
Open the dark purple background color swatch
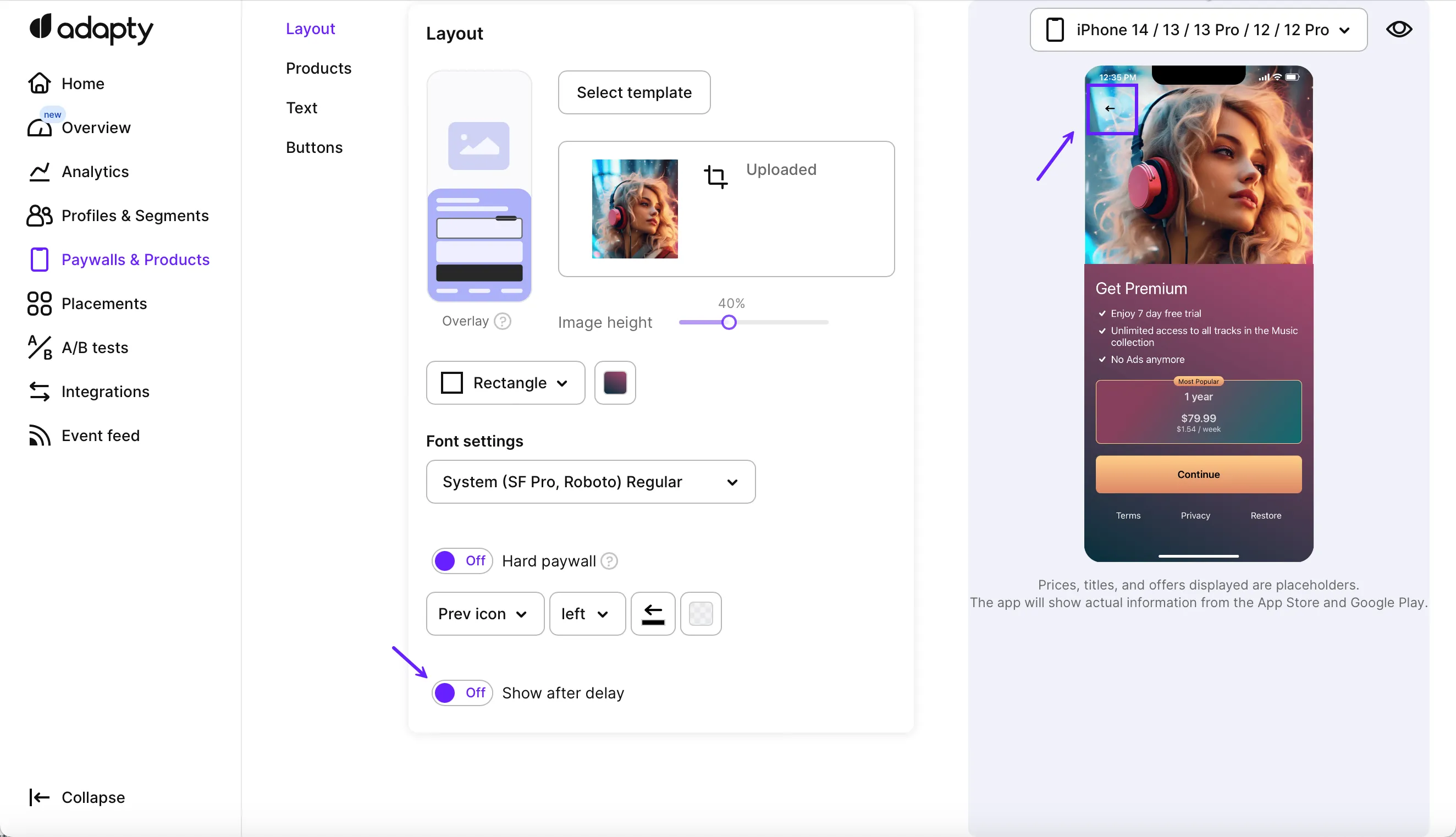click(615, 383)
